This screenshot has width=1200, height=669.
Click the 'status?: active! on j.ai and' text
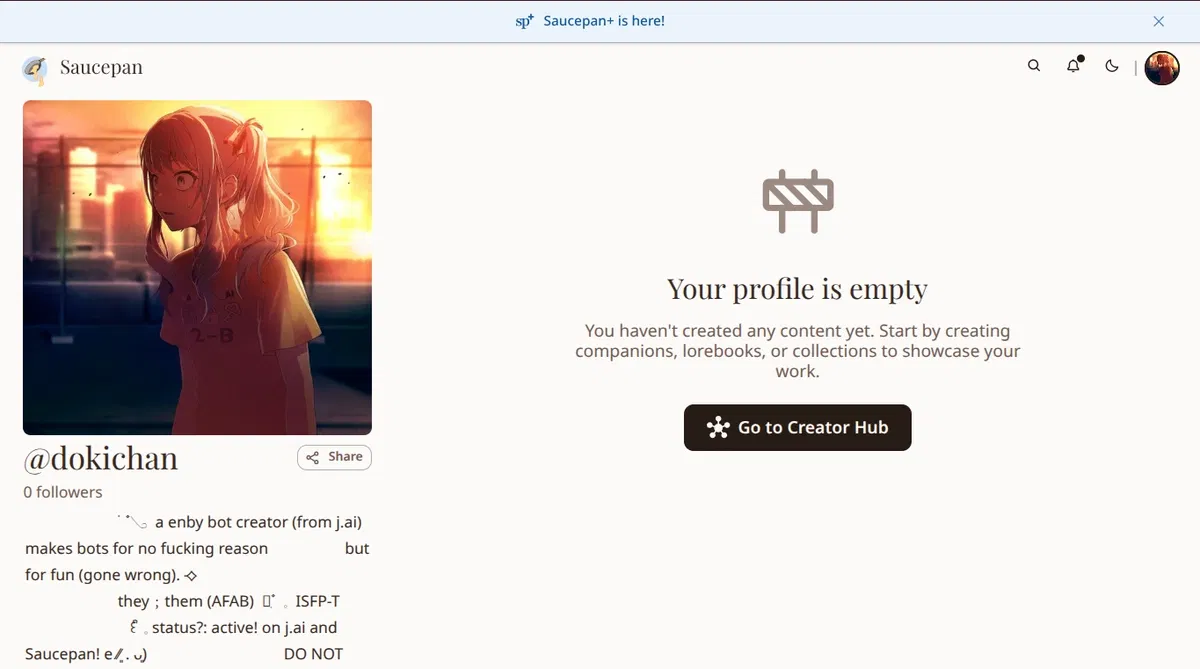coord(245,628)
